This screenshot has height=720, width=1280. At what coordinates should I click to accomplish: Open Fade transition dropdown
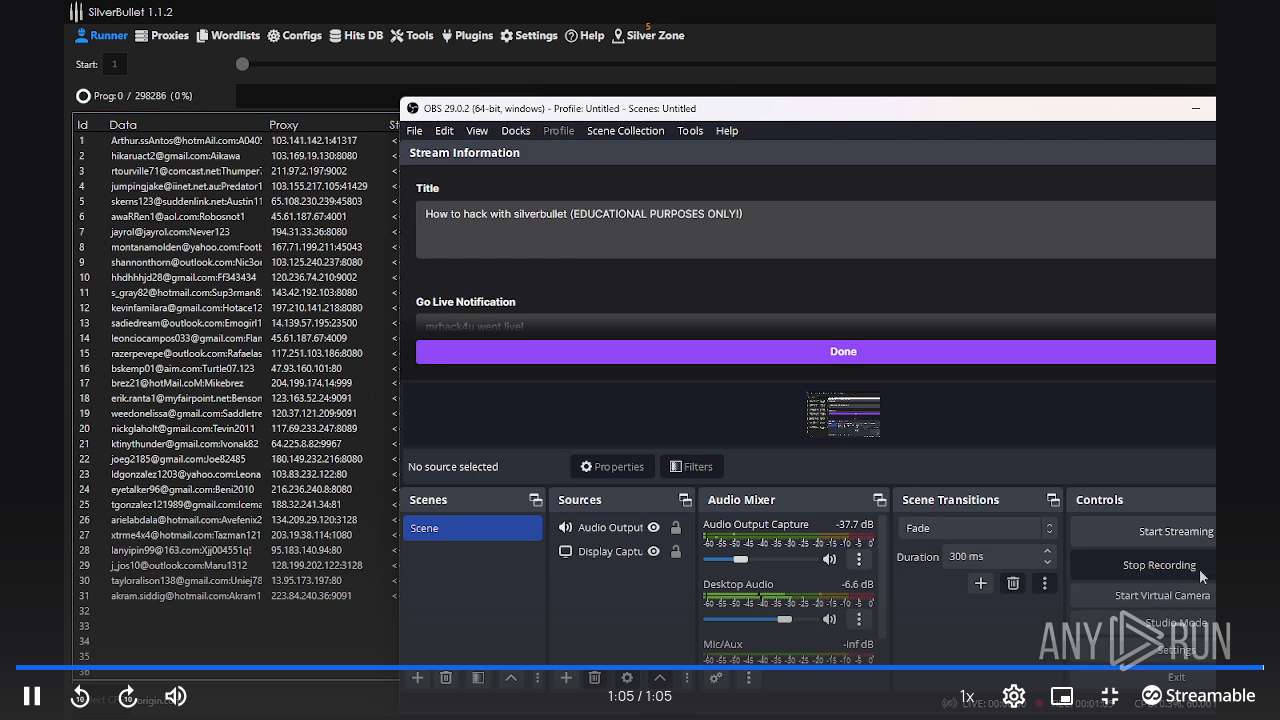click(x=977, y=528)
